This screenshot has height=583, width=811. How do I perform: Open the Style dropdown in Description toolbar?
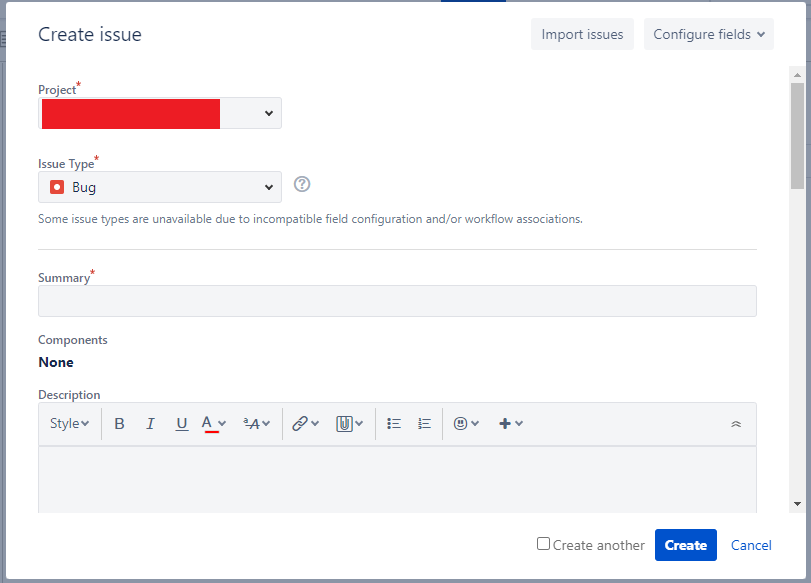68,423
